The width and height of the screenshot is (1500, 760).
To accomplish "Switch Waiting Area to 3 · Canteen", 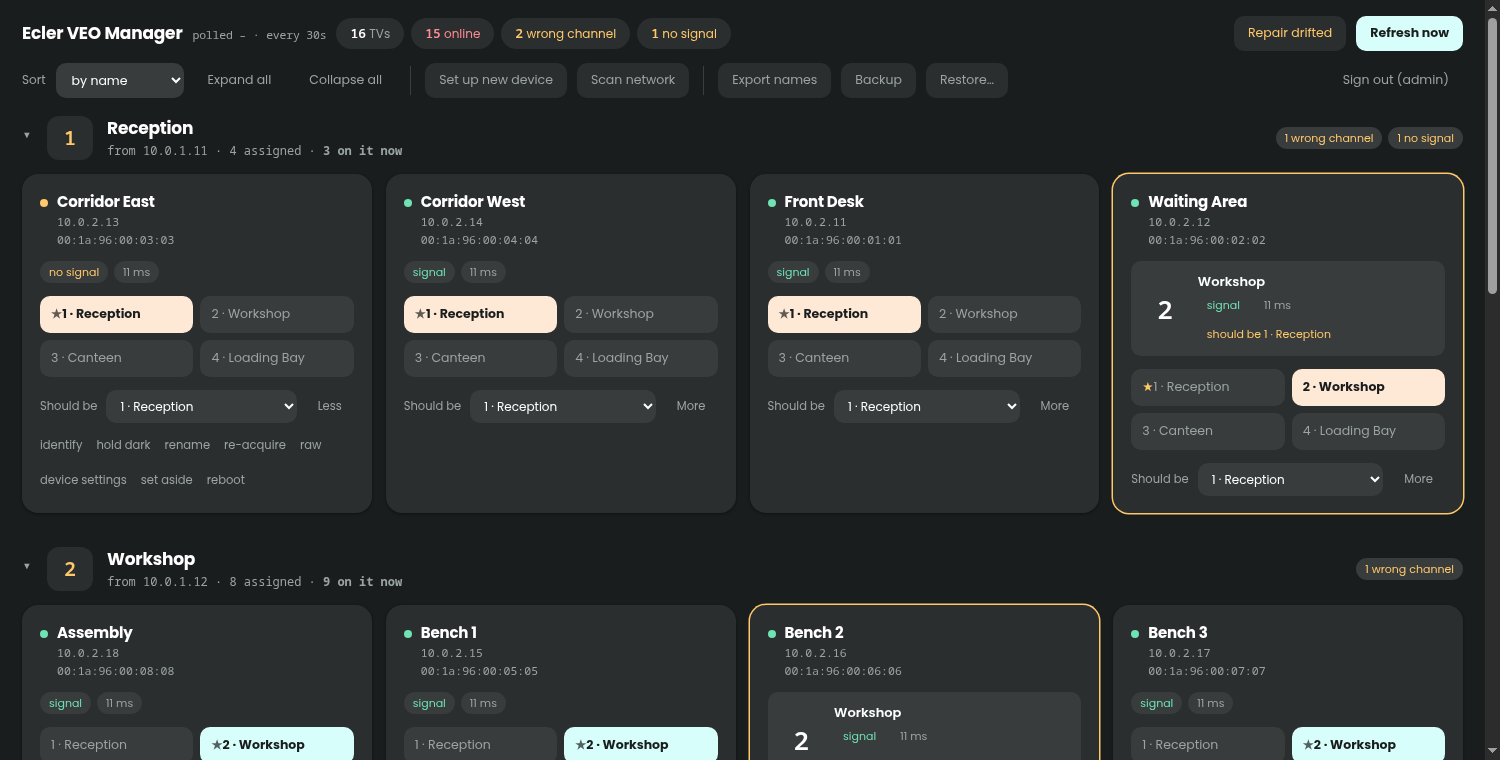I will click(x=1208, y=431).
